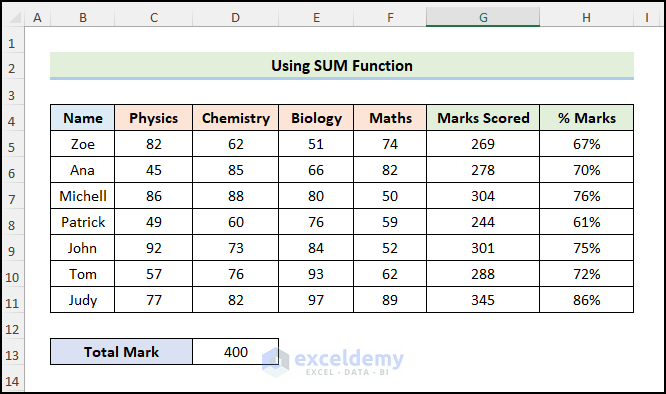Click the % Marks header cell
Image resolution: width=666 pixels, height=394 pixels.
coord(586,118)
